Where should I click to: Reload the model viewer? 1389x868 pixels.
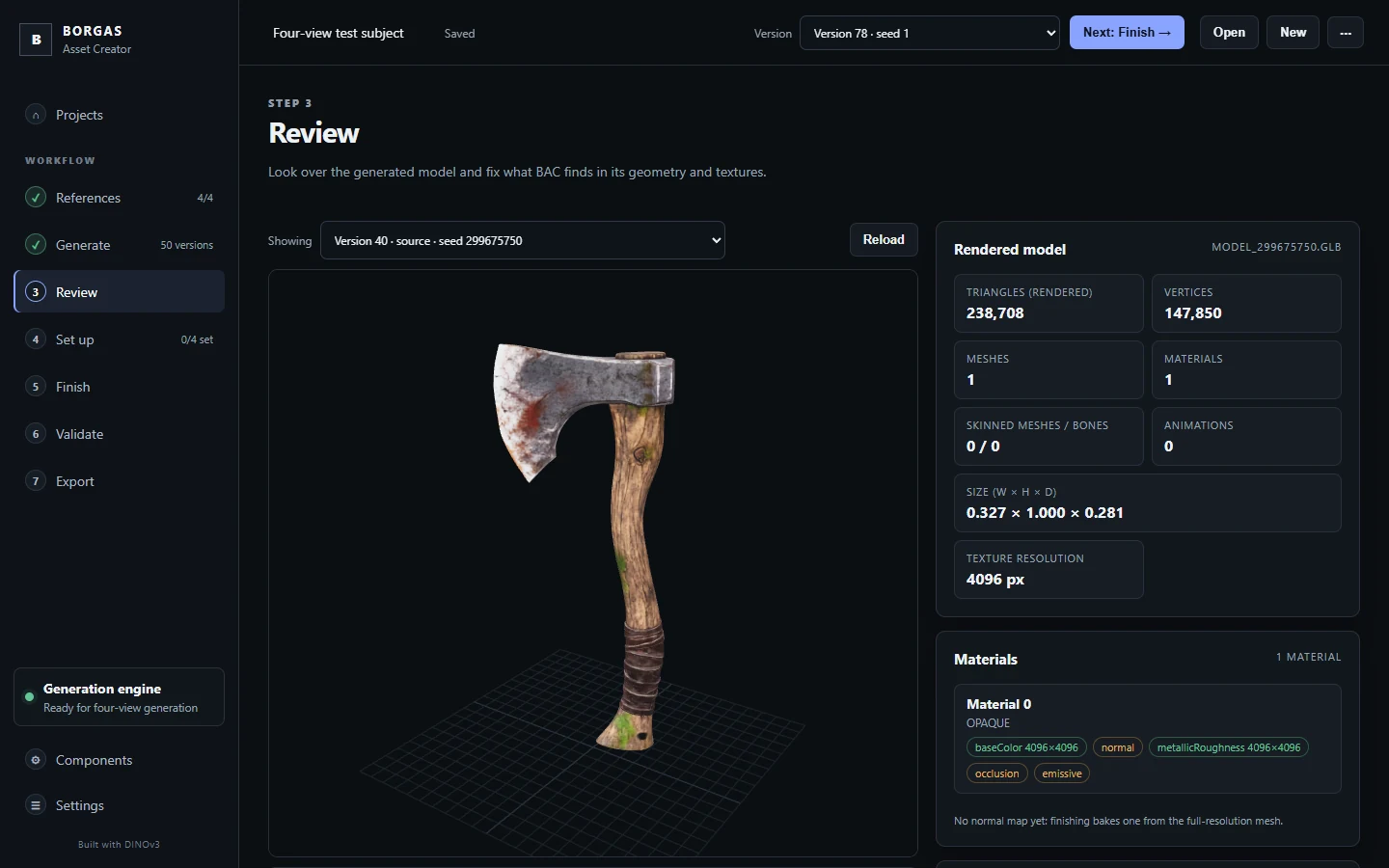(x=884, y=240)
